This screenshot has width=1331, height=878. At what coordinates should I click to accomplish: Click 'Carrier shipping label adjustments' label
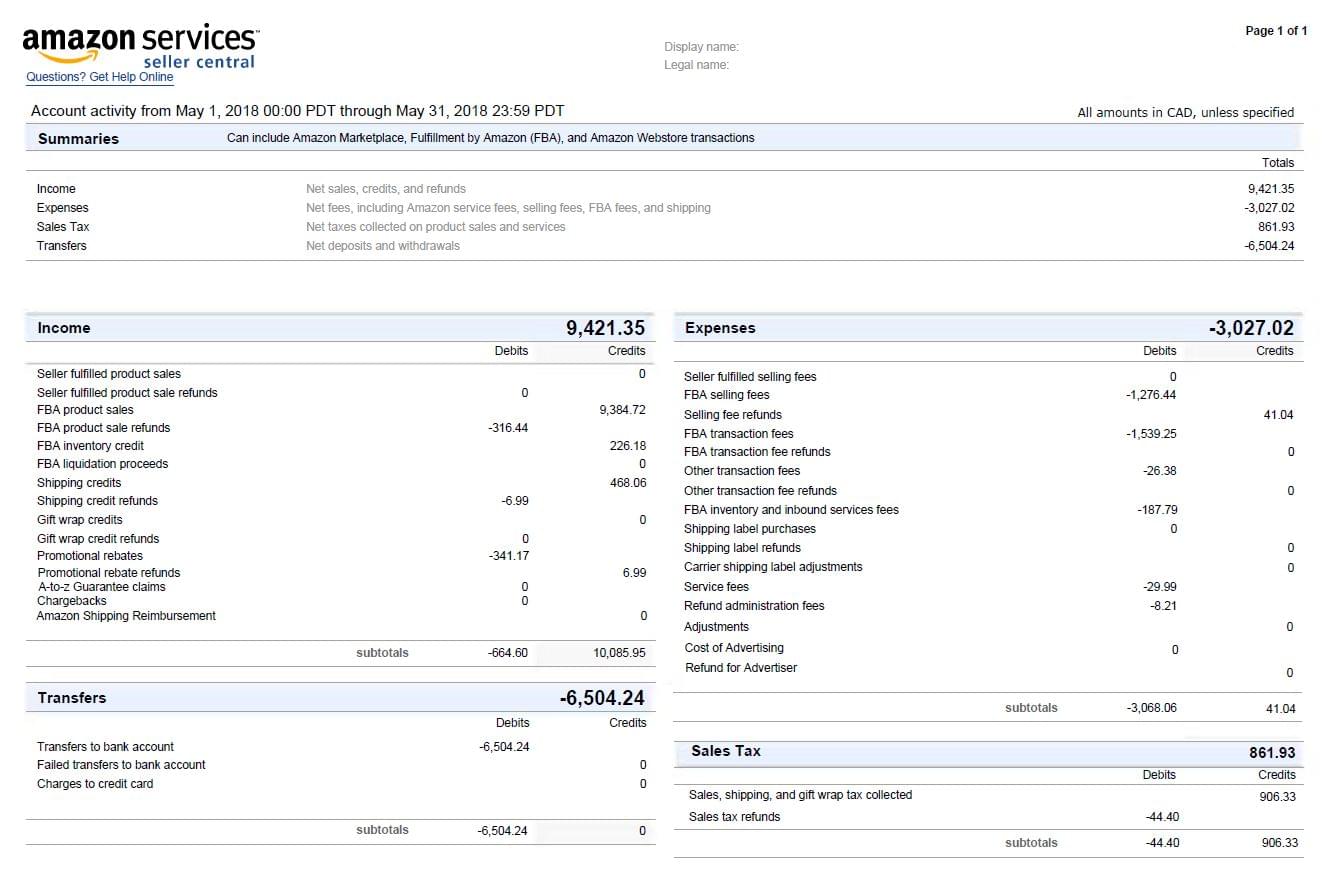(x=773, y=567)
